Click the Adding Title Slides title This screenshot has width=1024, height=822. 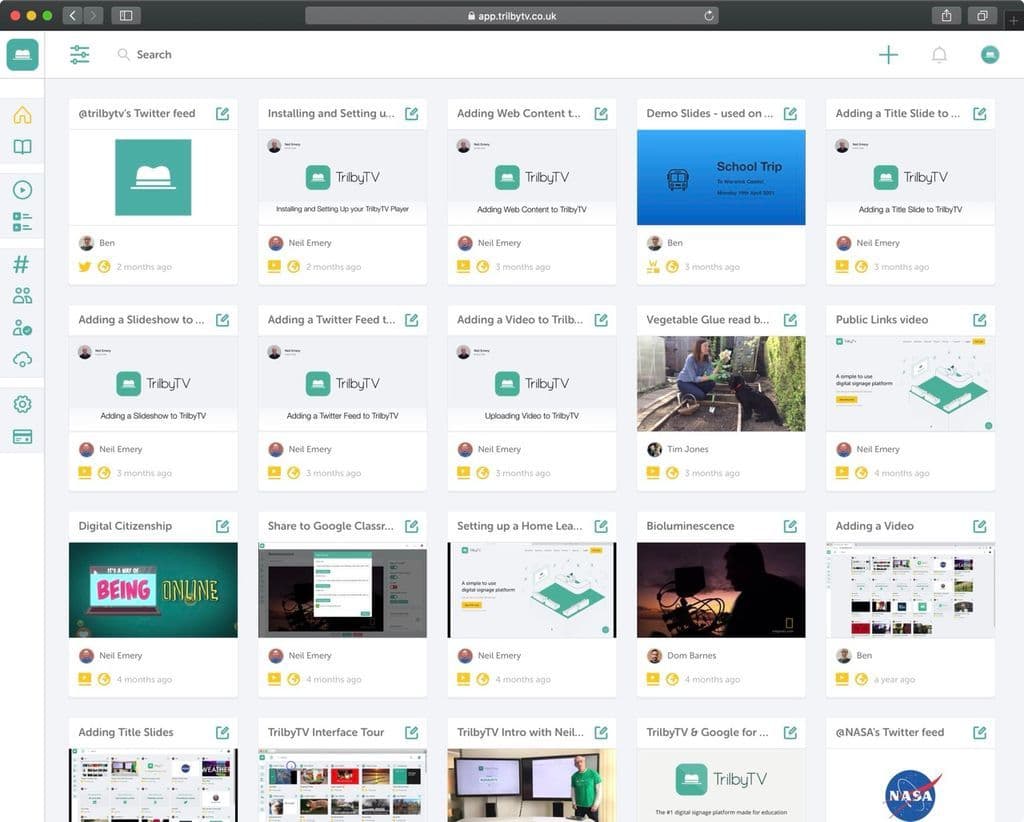coord(126,733)
